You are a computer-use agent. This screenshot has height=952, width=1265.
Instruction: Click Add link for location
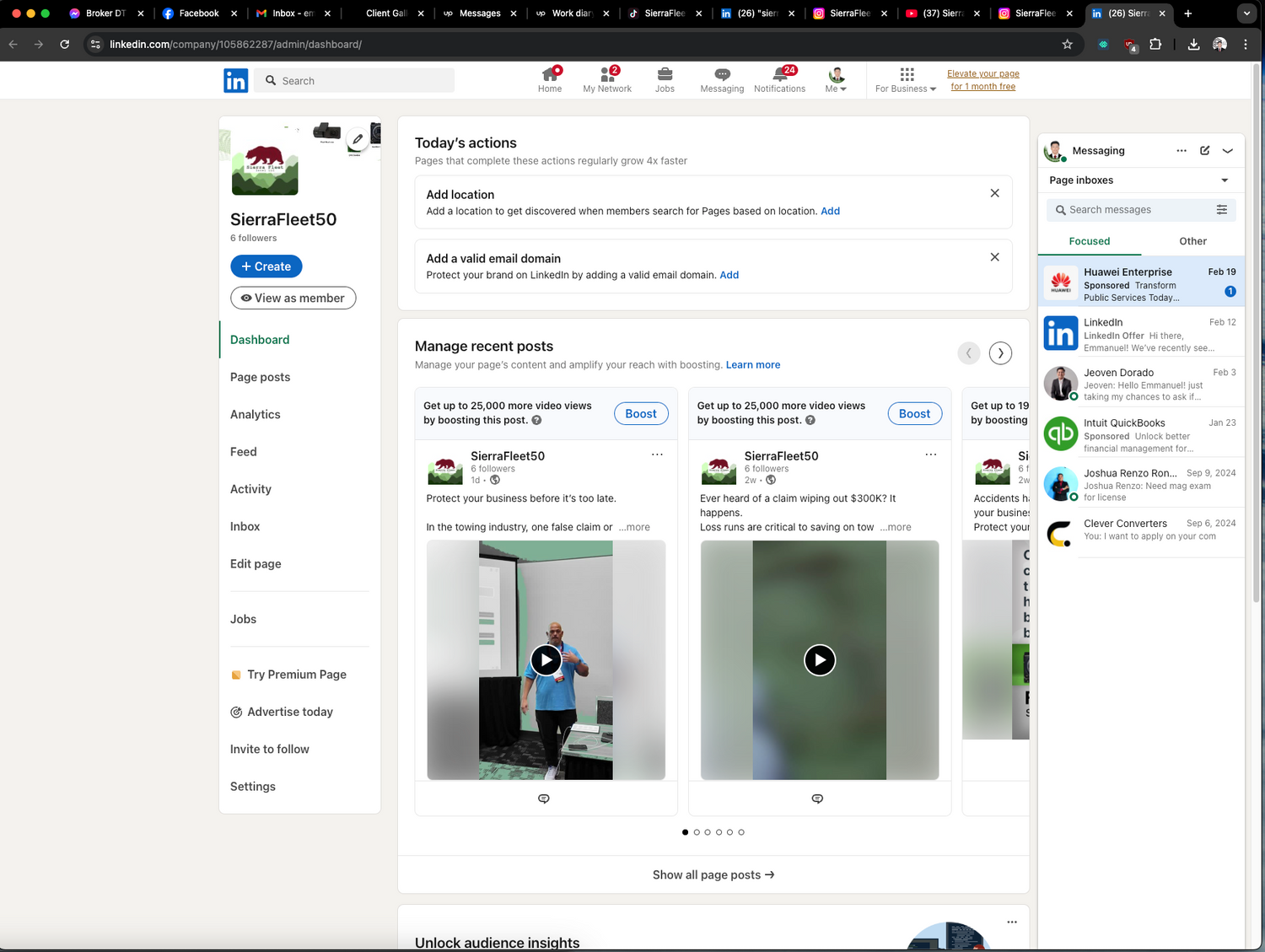click(831, 211)
